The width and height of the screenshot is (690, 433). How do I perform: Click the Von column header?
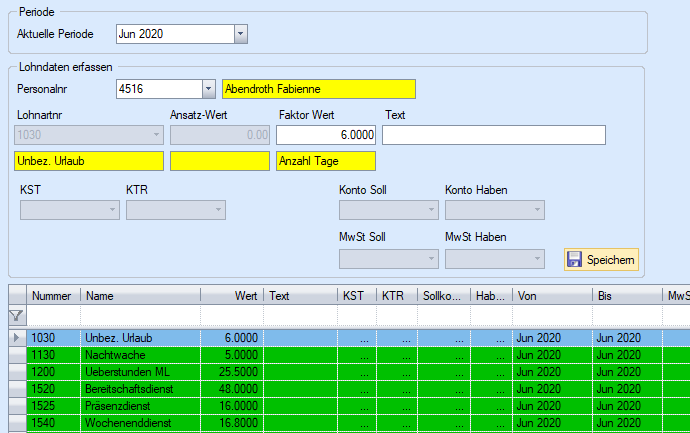(551, 296)
